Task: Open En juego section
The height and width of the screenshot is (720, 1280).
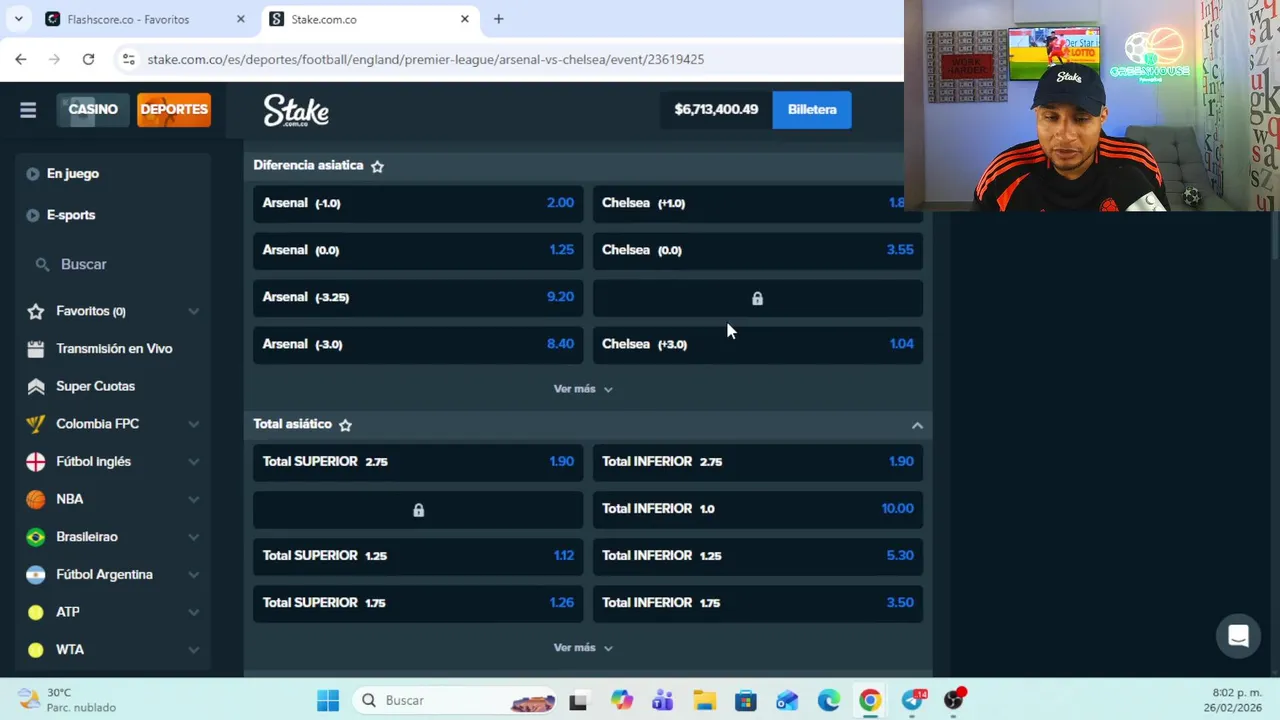Action: [x=73, y=174]
